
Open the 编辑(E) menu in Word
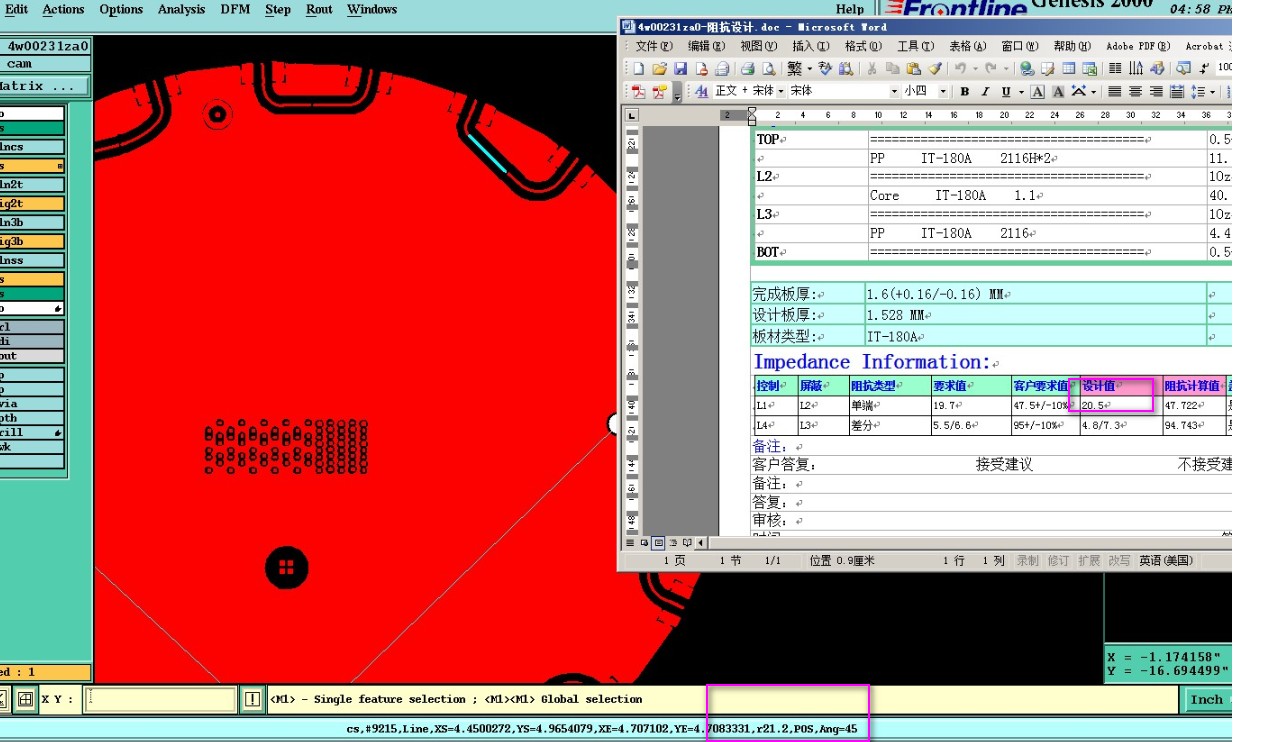click(x=706, y=46)
